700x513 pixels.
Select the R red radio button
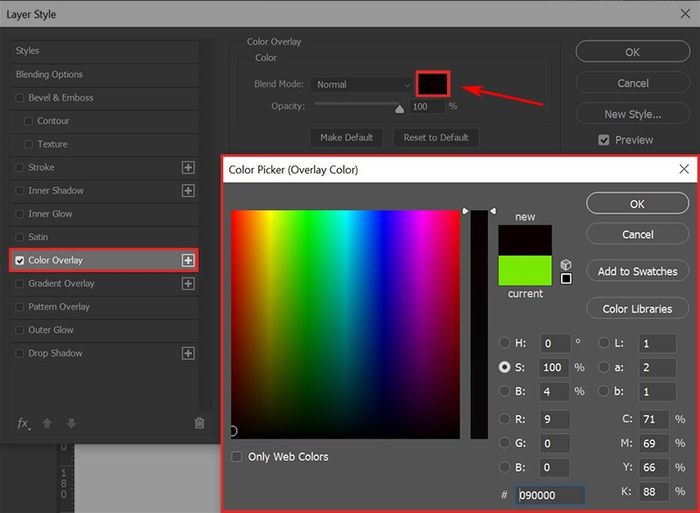504,419
